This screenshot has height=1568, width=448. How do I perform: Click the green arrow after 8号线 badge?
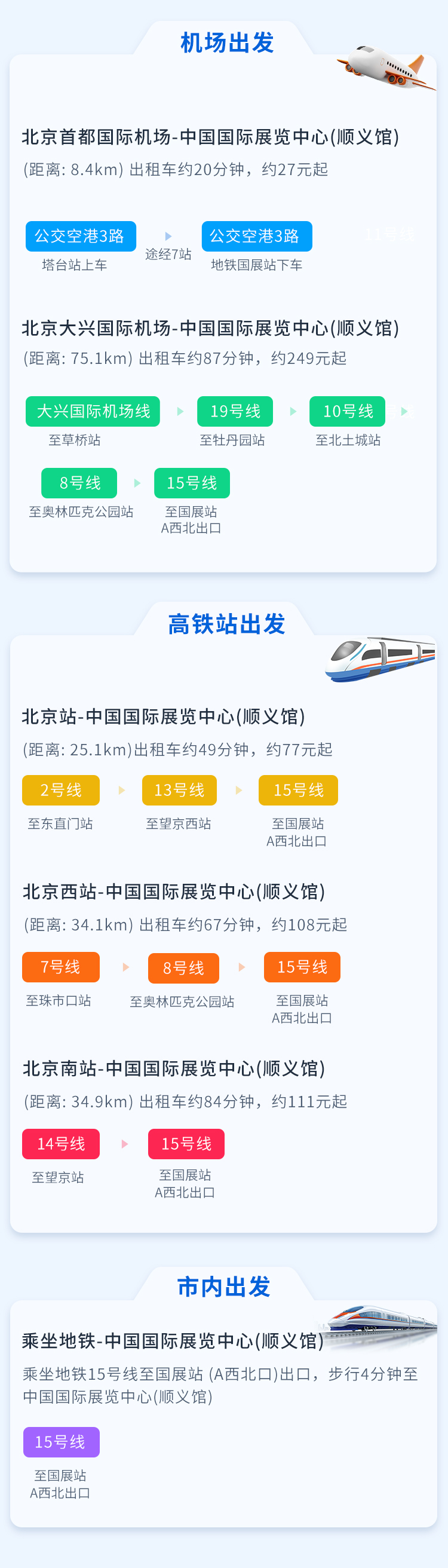tap(137, 483)
